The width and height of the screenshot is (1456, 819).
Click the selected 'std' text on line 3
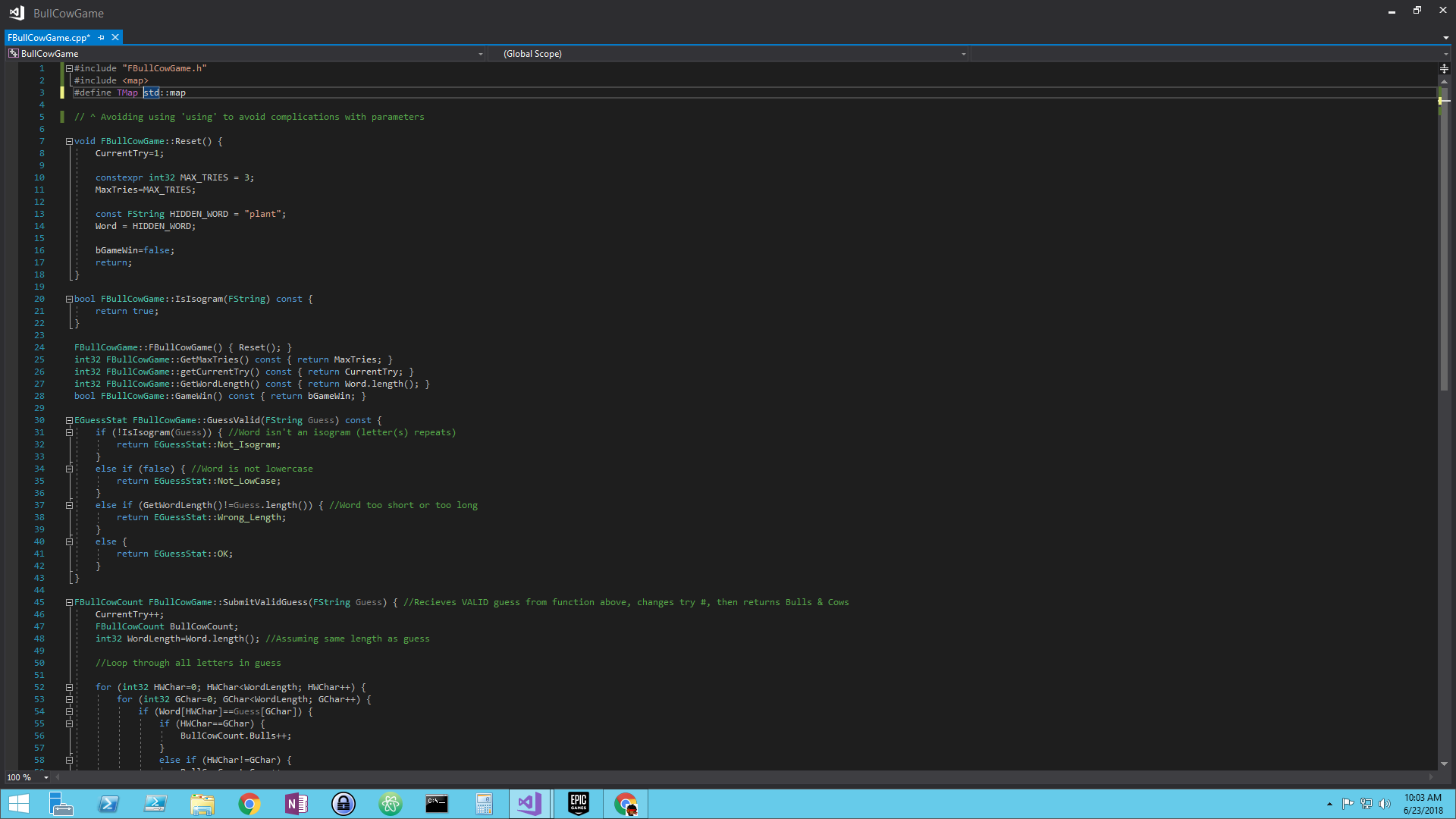[151, 93]
